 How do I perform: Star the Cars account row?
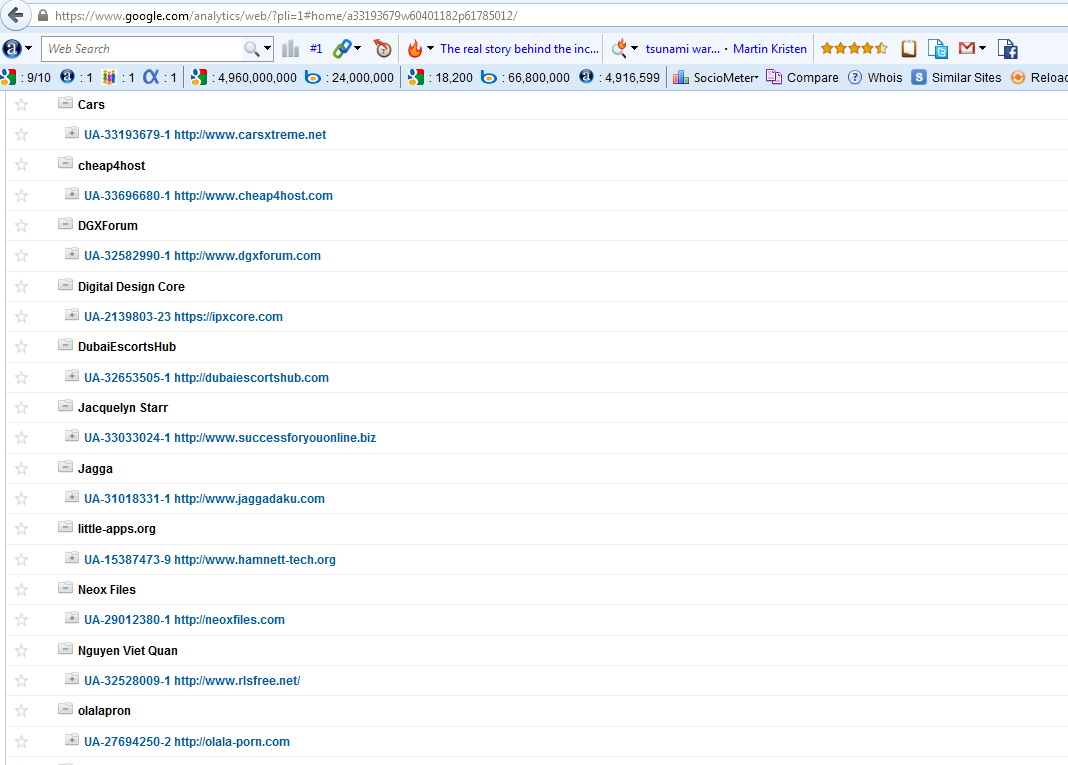point(22,104)
